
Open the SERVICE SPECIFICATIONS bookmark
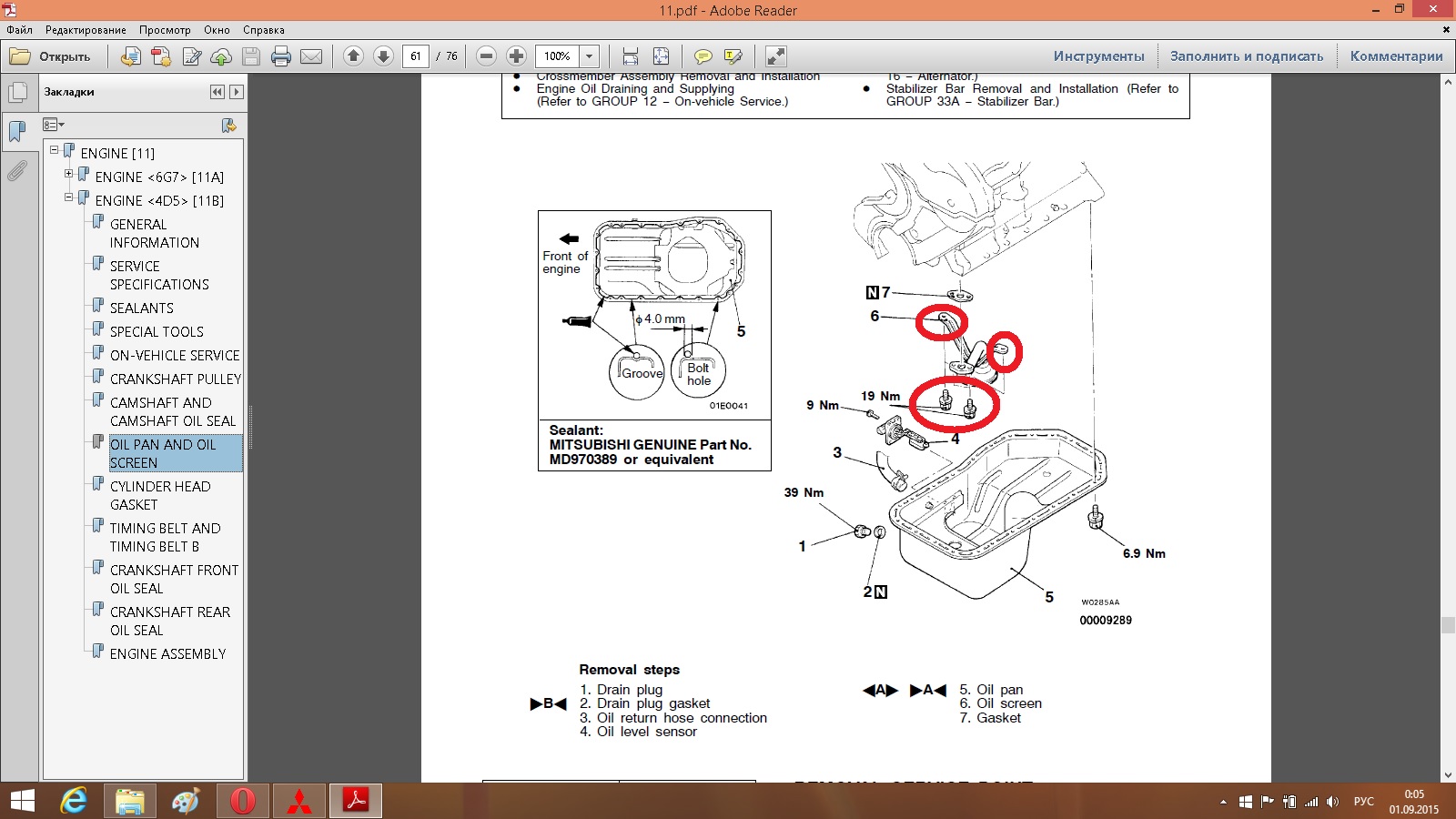click(159, 275)
